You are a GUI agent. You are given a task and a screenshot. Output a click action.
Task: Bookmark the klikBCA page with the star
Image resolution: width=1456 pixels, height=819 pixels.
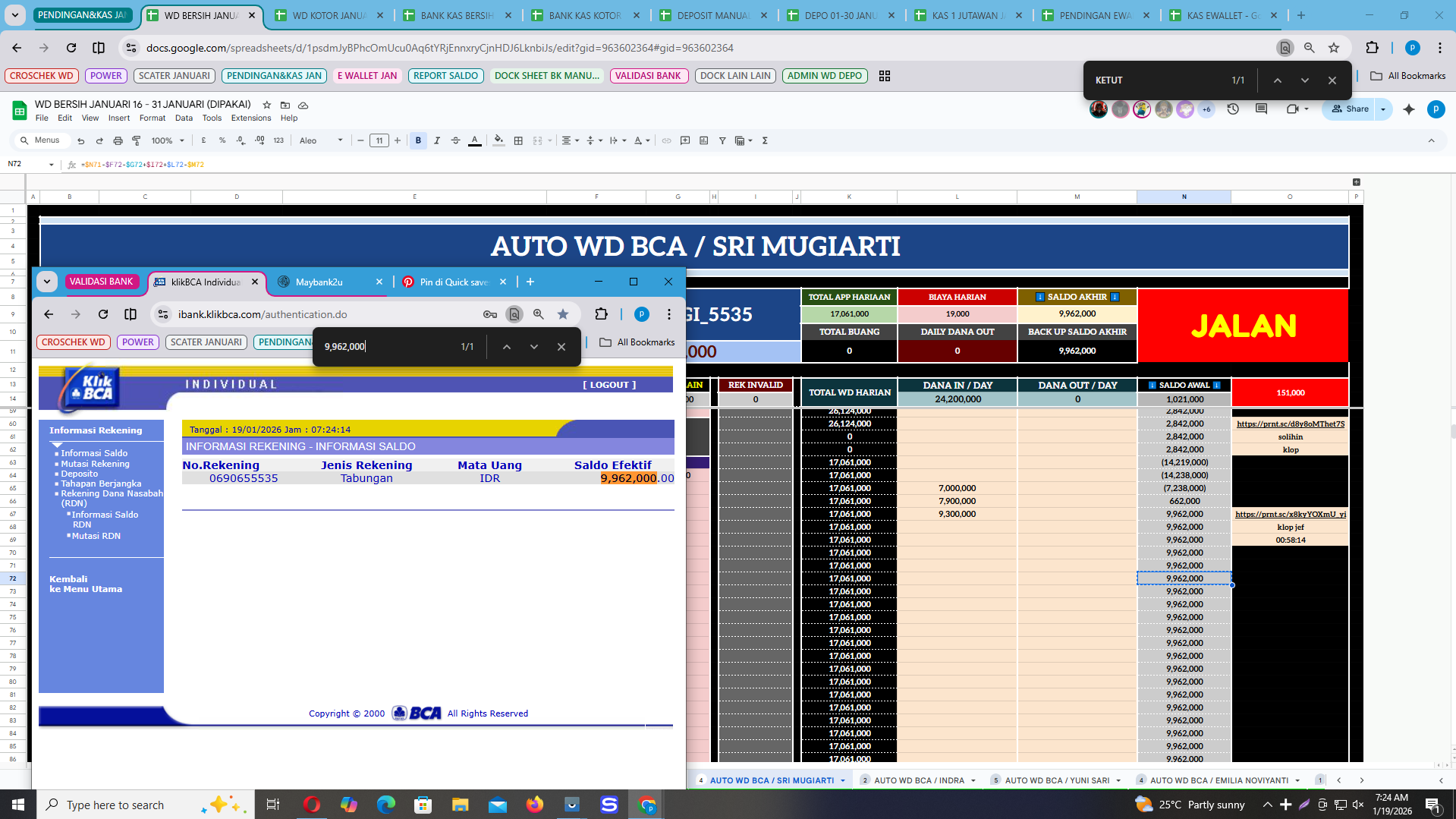(x=563, y=314)
